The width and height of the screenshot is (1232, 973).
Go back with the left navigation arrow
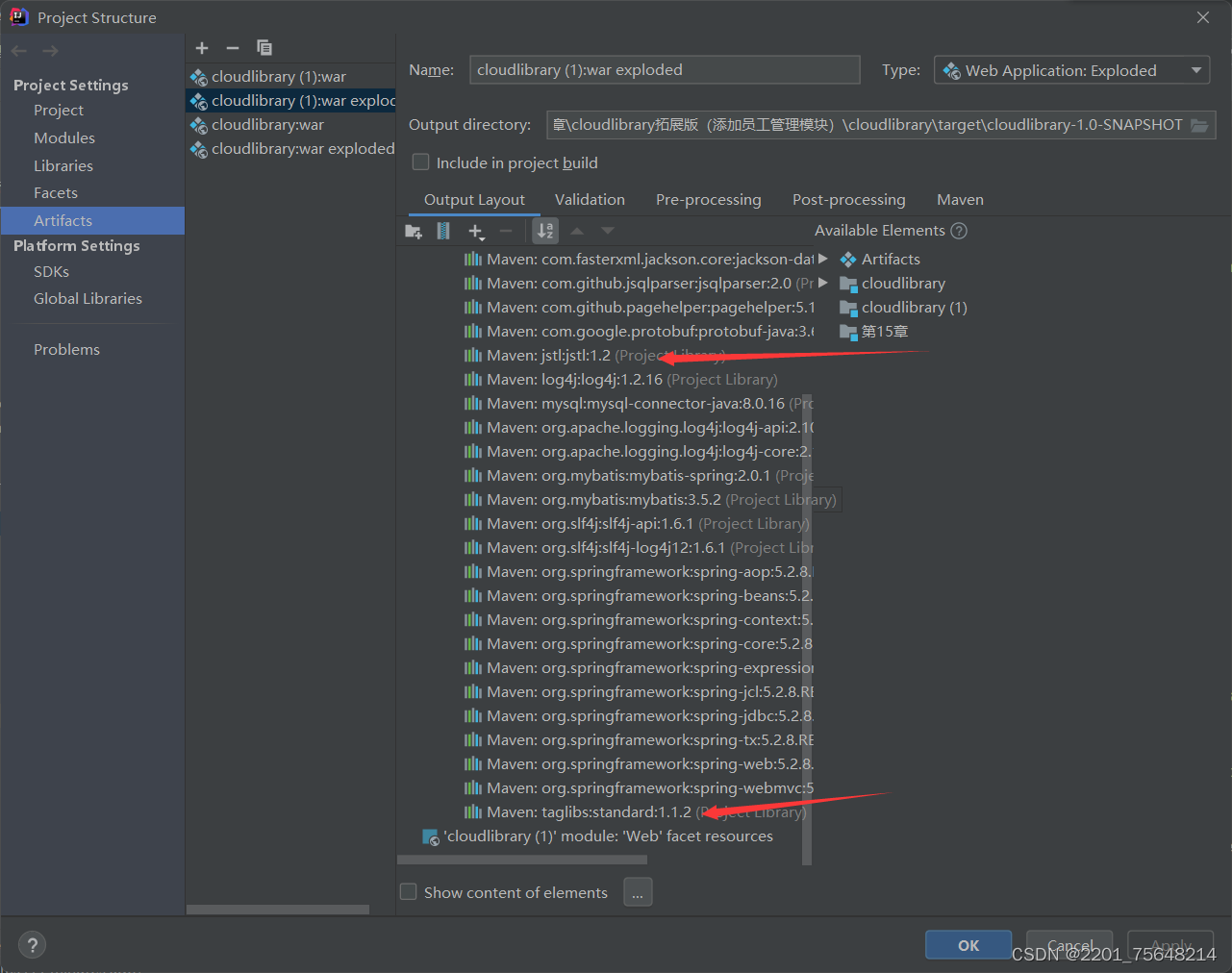pos(19,51)
